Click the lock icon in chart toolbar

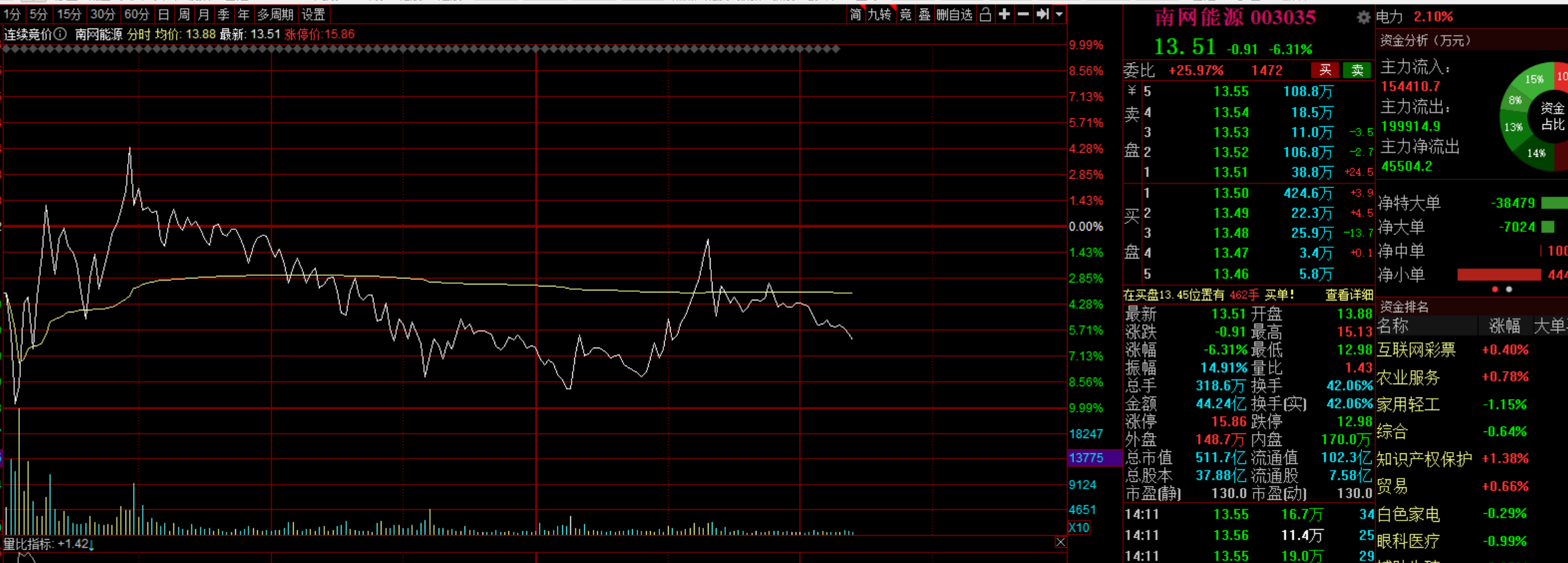point(985,14)
